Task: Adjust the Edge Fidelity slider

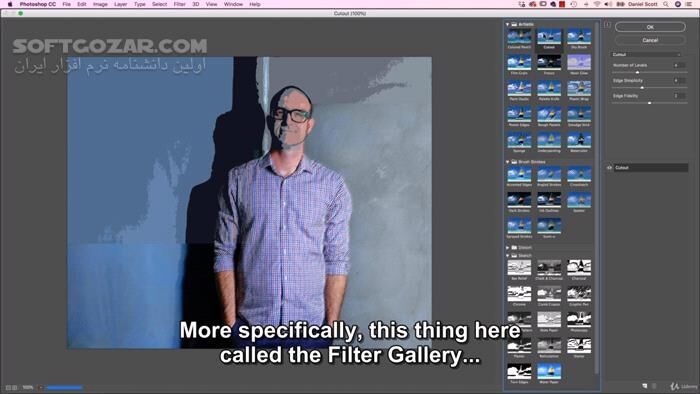Action: pos(649,103)
